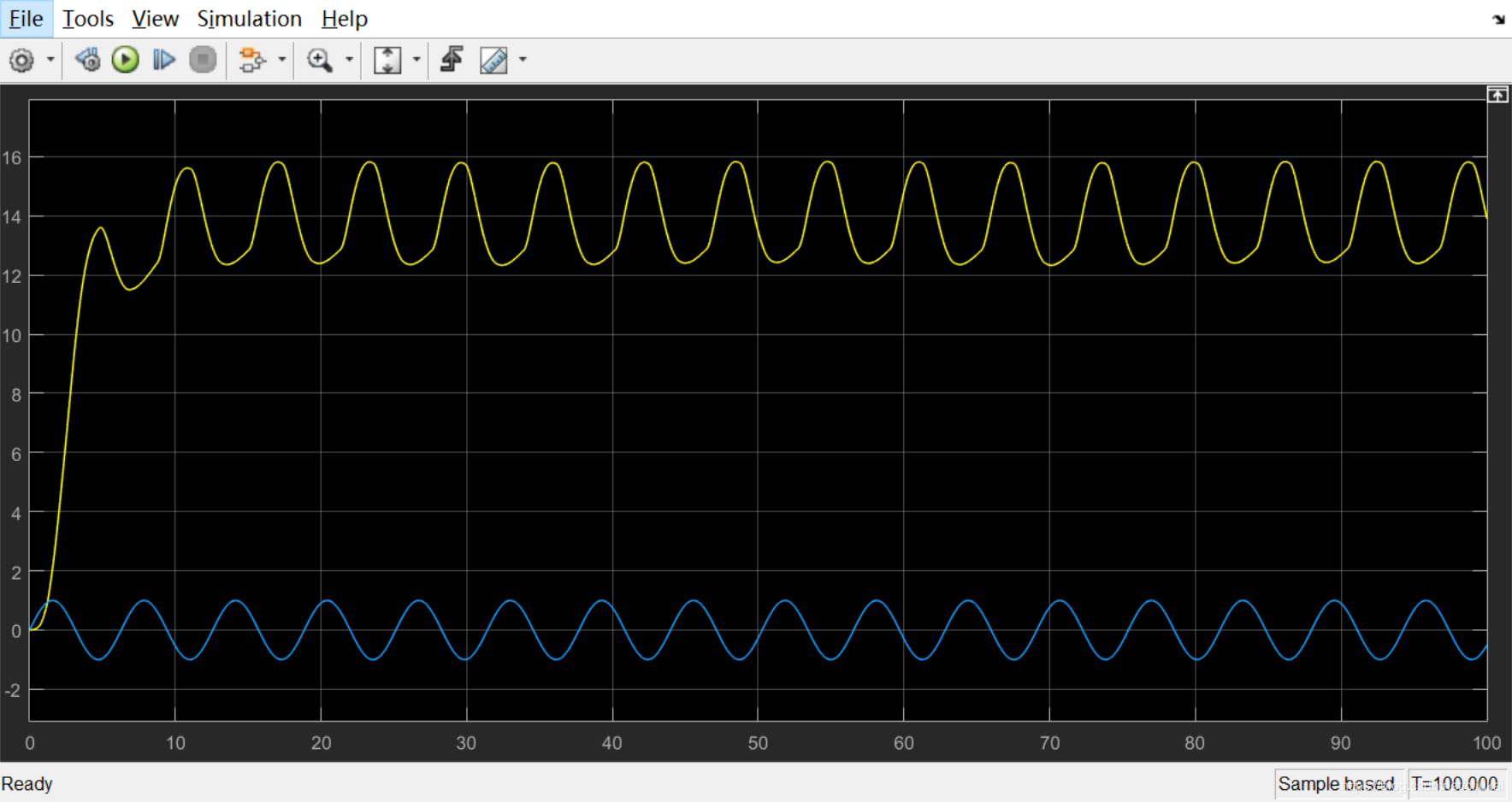The width and height of the screenshot is (1512, 802).
Task: Click the Cursor Measurements ruler icon
Action: 493,60
